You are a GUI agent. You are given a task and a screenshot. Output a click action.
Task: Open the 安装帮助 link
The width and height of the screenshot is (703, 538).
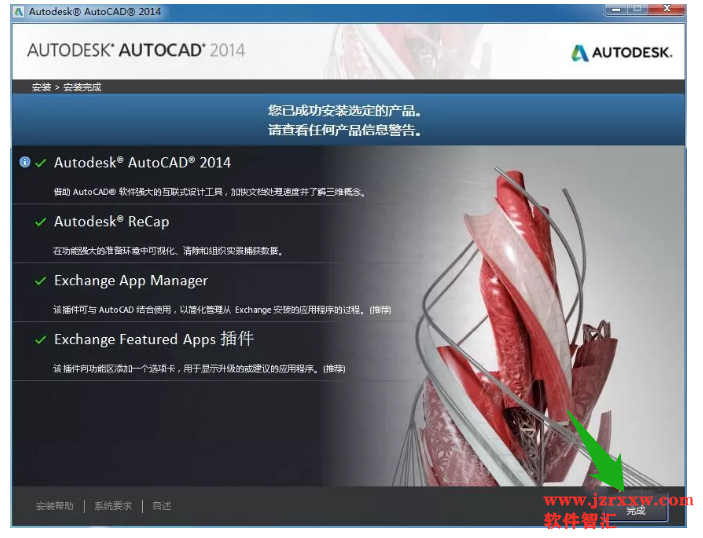(54, 506)
